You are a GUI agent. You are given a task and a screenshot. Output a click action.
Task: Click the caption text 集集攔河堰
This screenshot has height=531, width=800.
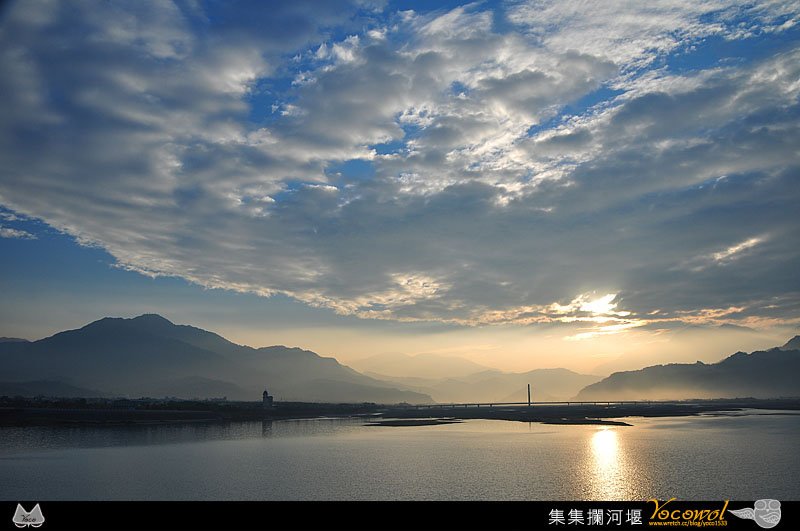click(595, 517)
